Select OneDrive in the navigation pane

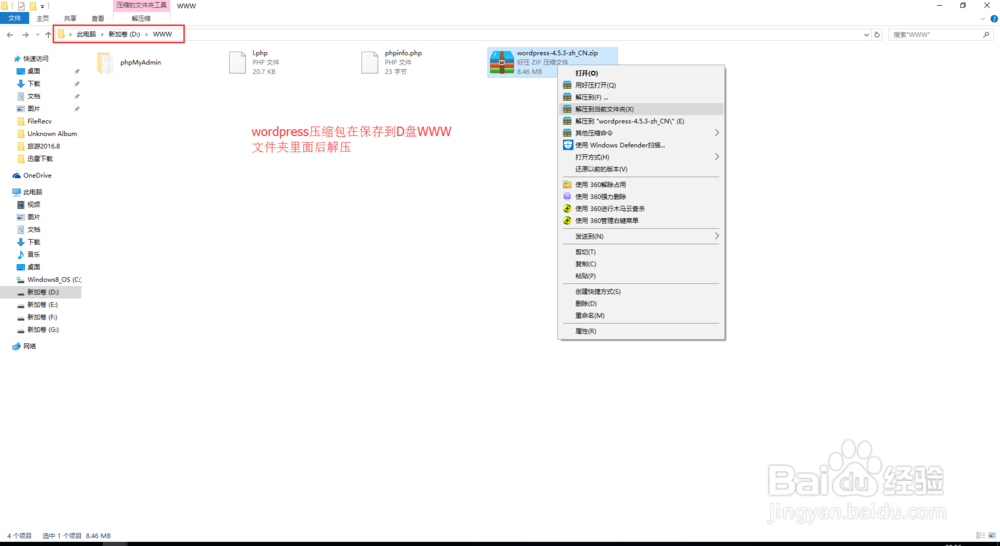(37, 175)
